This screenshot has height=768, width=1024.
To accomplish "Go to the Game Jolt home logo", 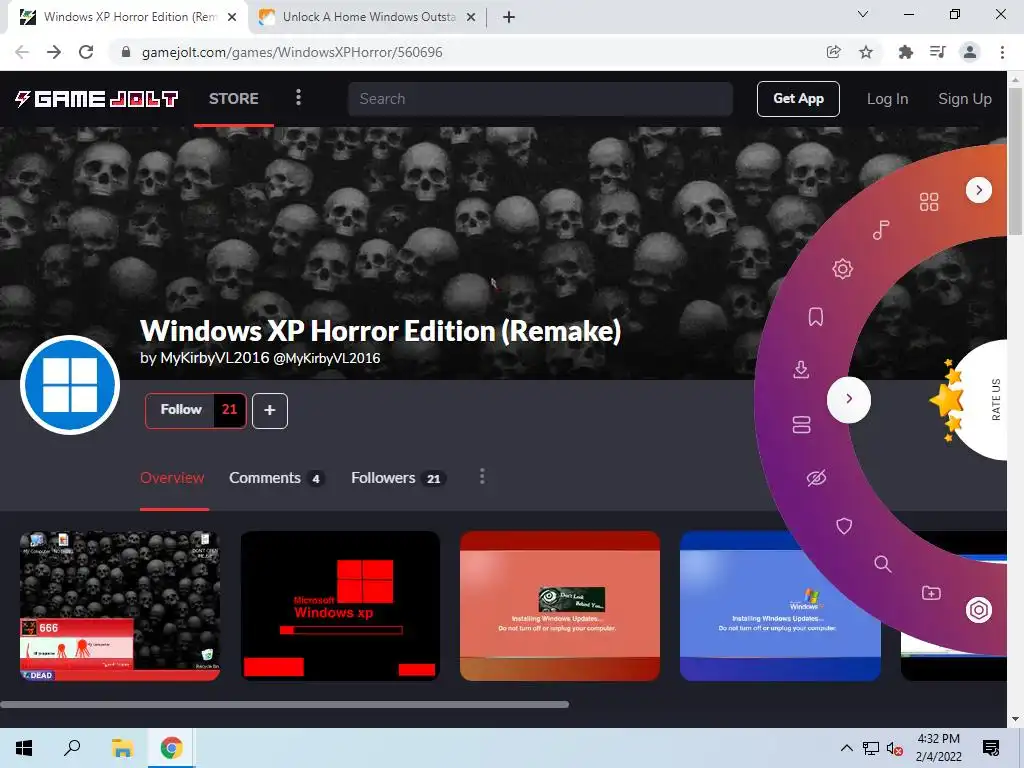I will tap(96, 99).
